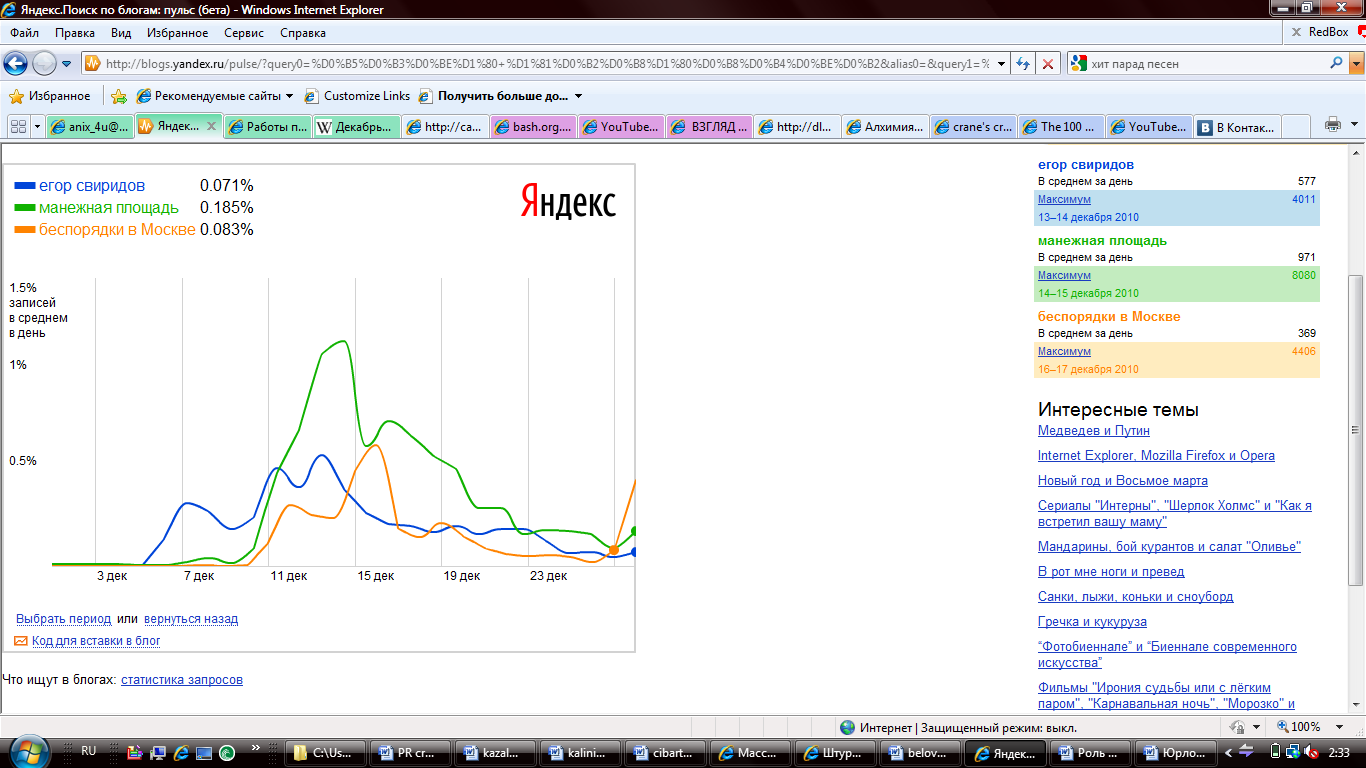The height and width of the screenshot is (768, 1366).
Task: Expand Получить больше до... dropdown
Action: (578, 96)
